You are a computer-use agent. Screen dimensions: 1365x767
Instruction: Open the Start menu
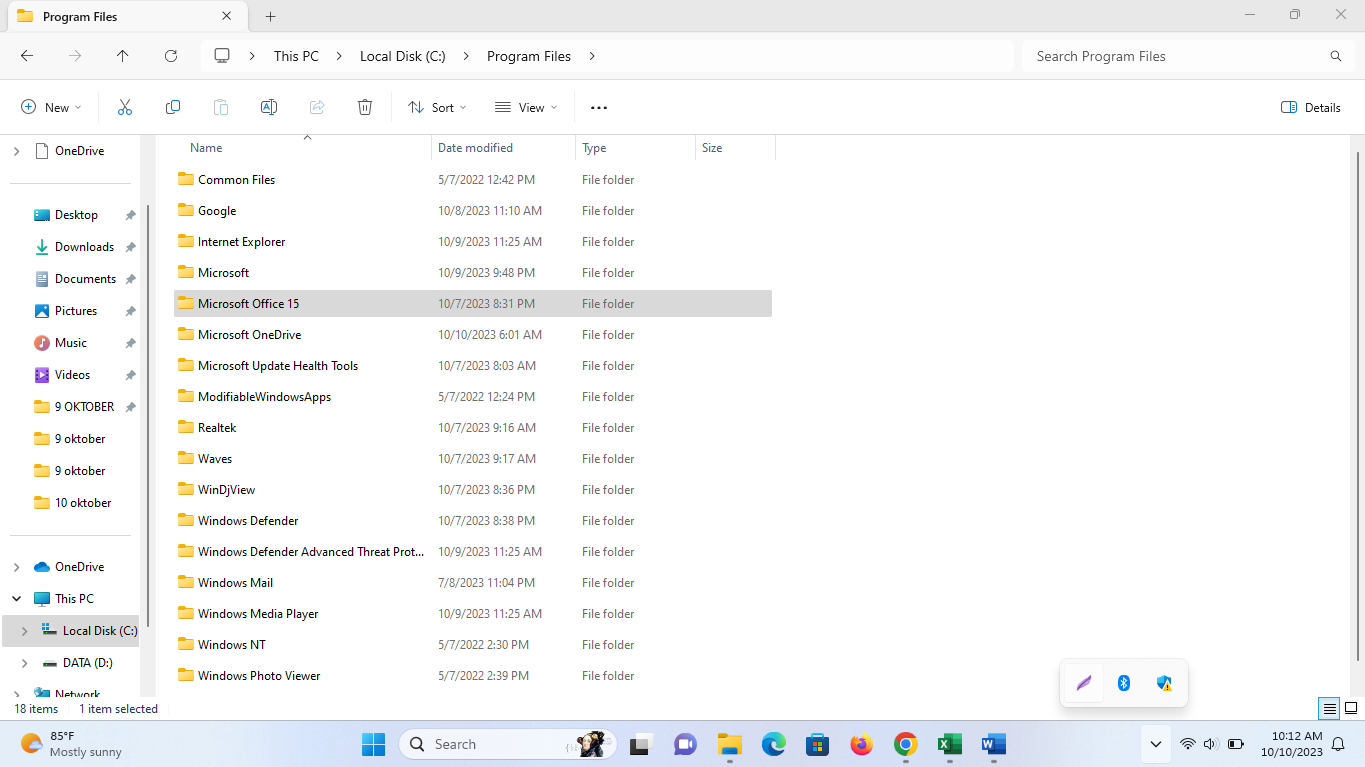[373, 744]
